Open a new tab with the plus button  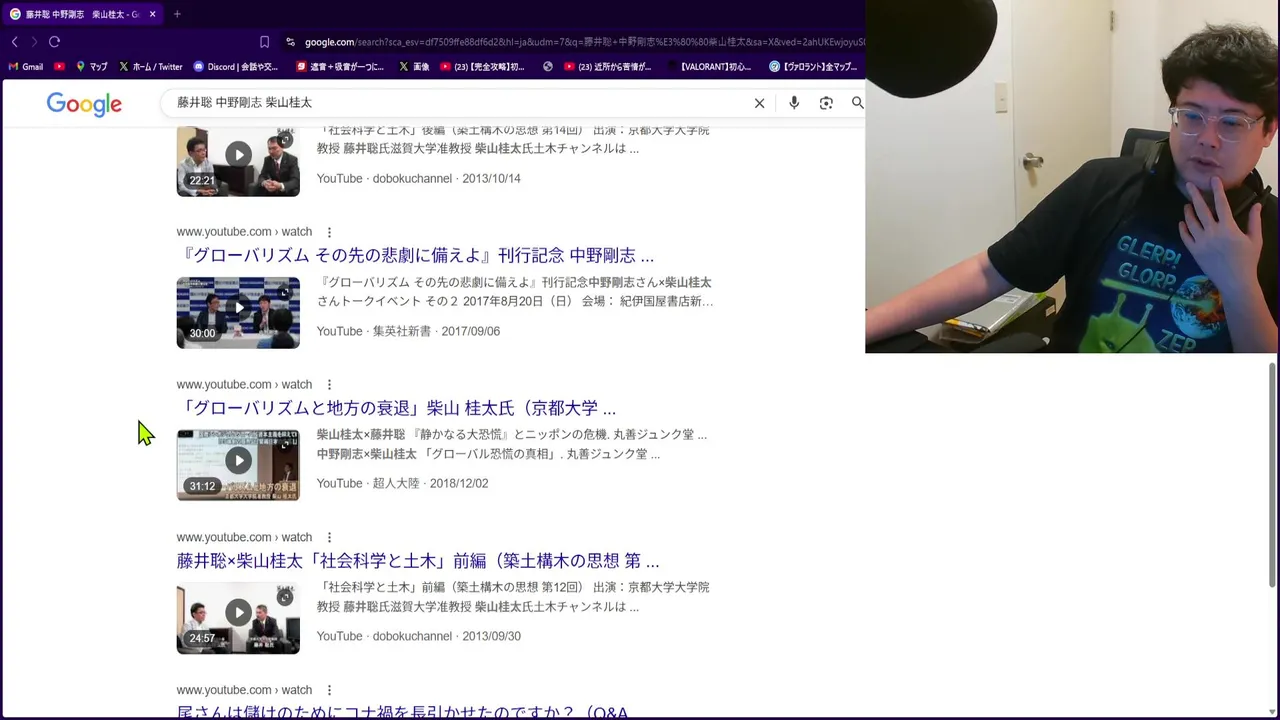pos(177,14)
